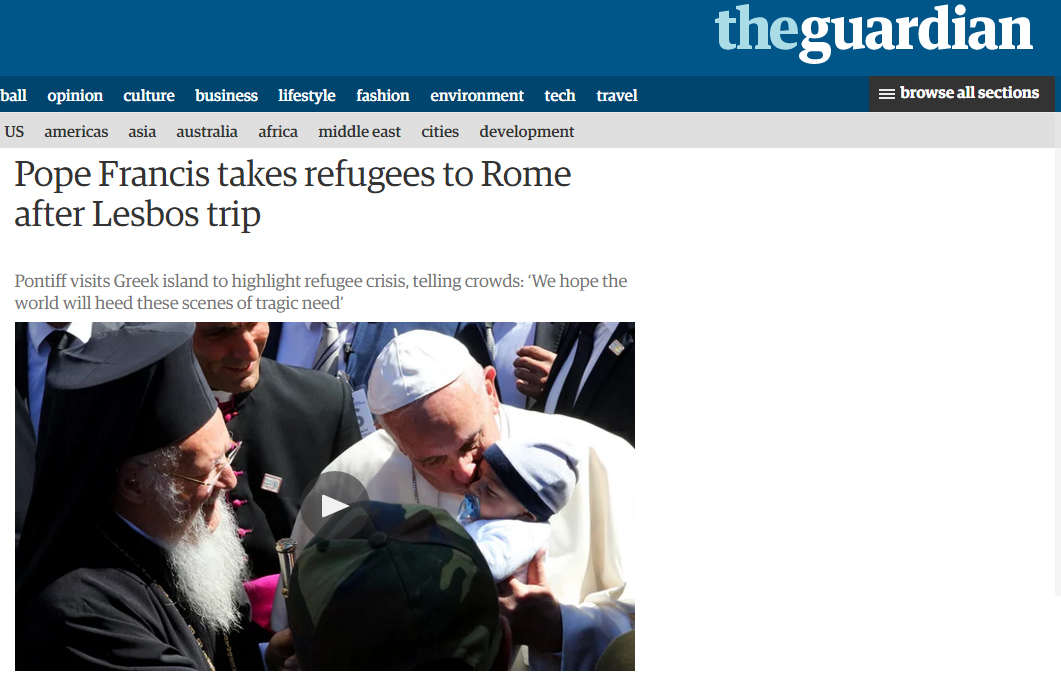Navigate to the fashion section
1061x677 pixels.
click(x=383, y=95)
